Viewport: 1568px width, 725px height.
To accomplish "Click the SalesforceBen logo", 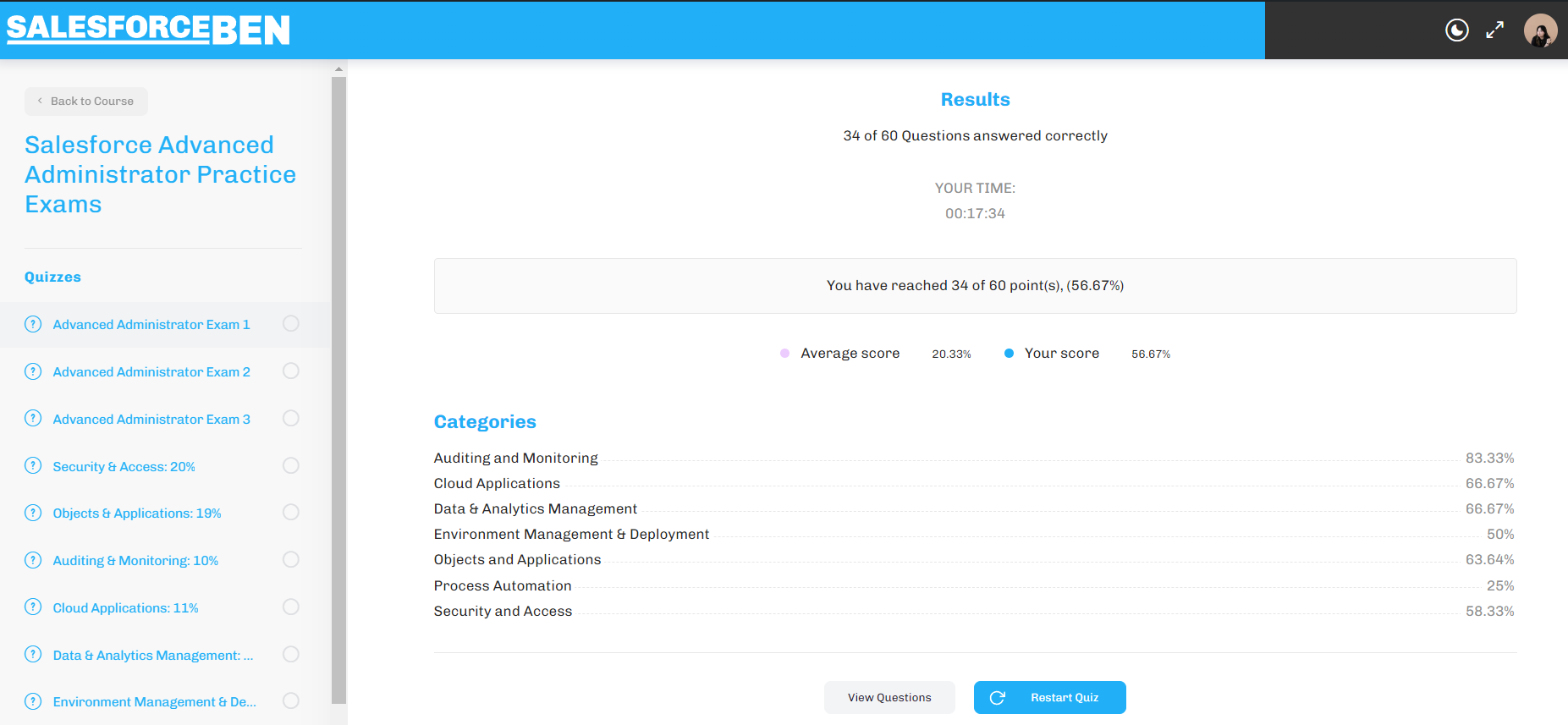I will [148, 30].
